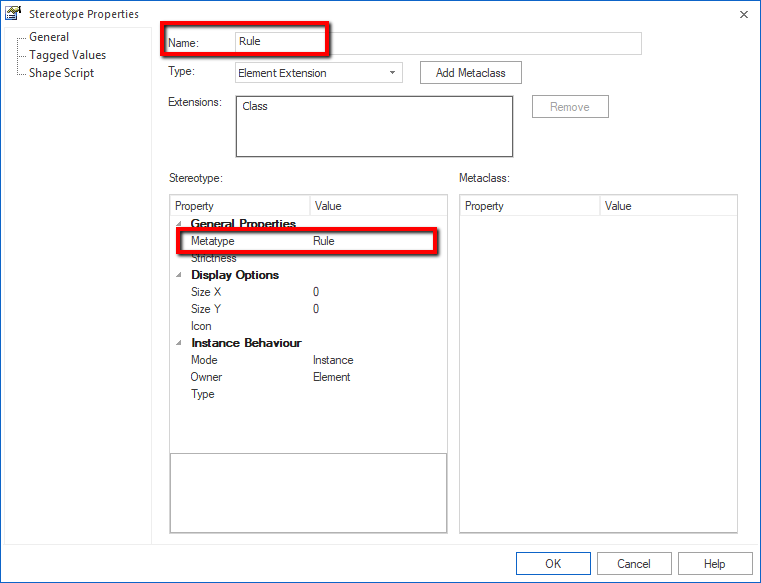The height and width of the screenshot is (583, 761).
Task: Open the Type dropdown list
Action: point(392,73)
